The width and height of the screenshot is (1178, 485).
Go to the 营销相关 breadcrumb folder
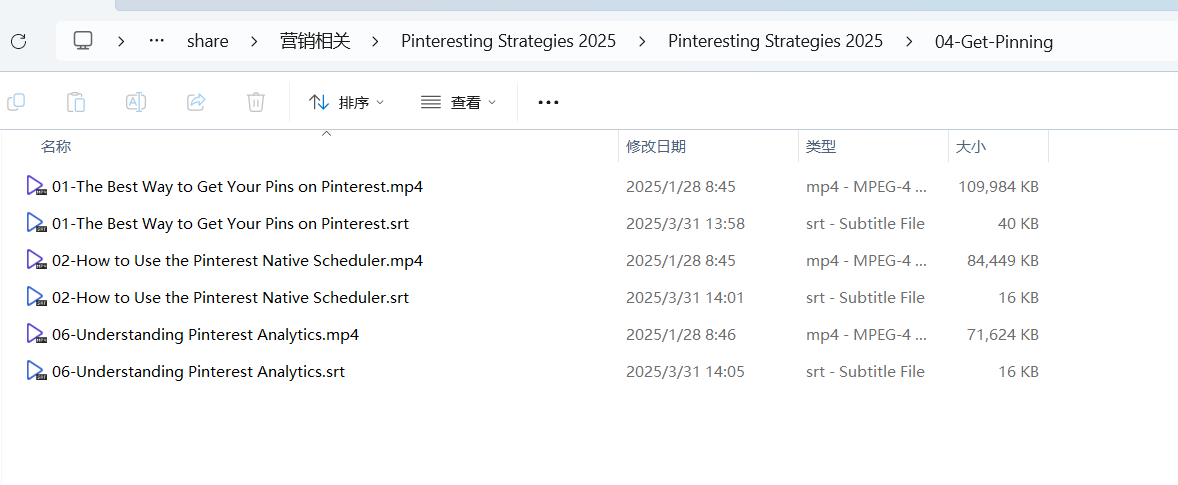tap(316, 41)
